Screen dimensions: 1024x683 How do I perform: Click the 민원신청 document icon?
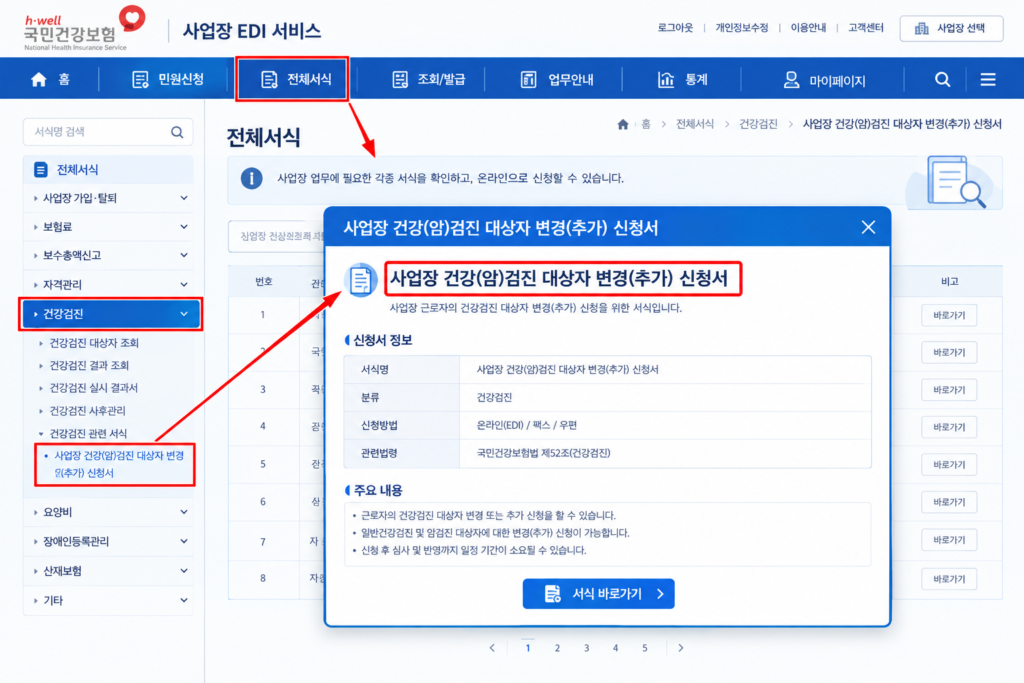pos(140,80)
